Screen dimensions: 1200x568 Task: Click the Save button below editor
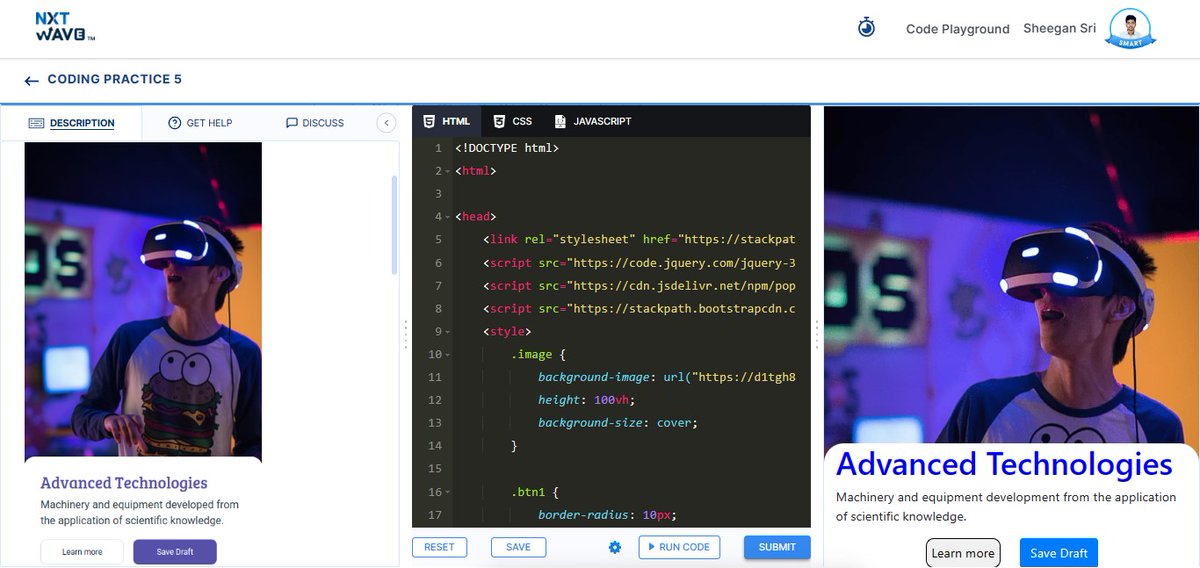coord(518,547)
